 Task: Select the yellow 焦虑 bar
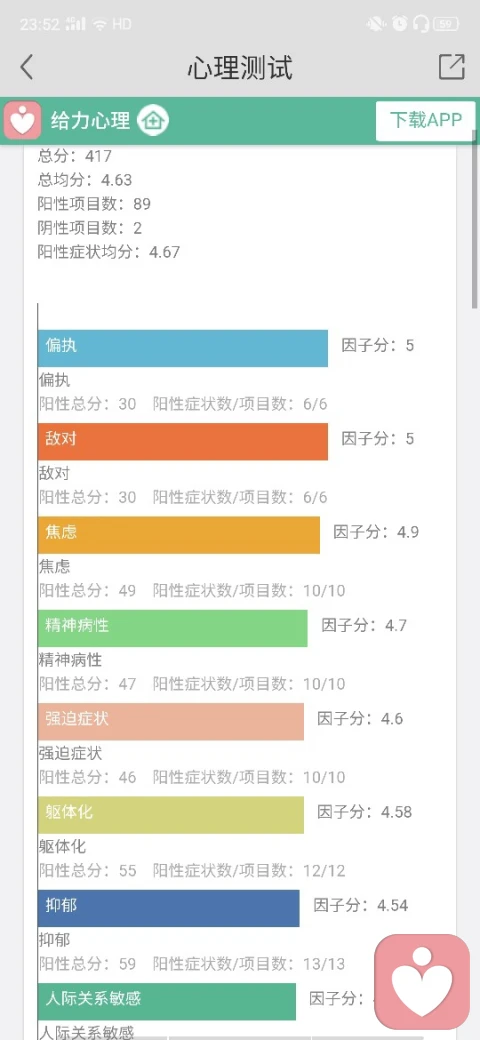[179, 535]
